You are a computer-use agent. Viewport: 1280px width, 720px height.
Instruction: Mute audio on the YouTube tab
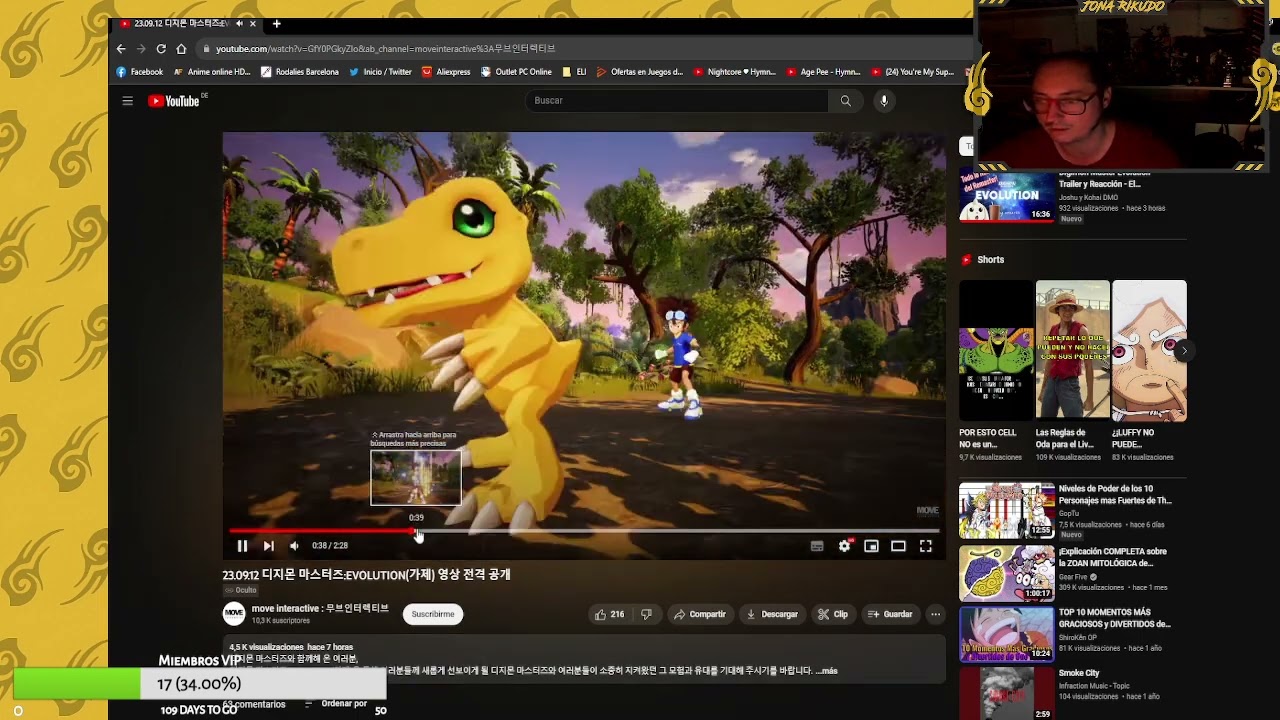pyautogui.click(x=238, y=23)
